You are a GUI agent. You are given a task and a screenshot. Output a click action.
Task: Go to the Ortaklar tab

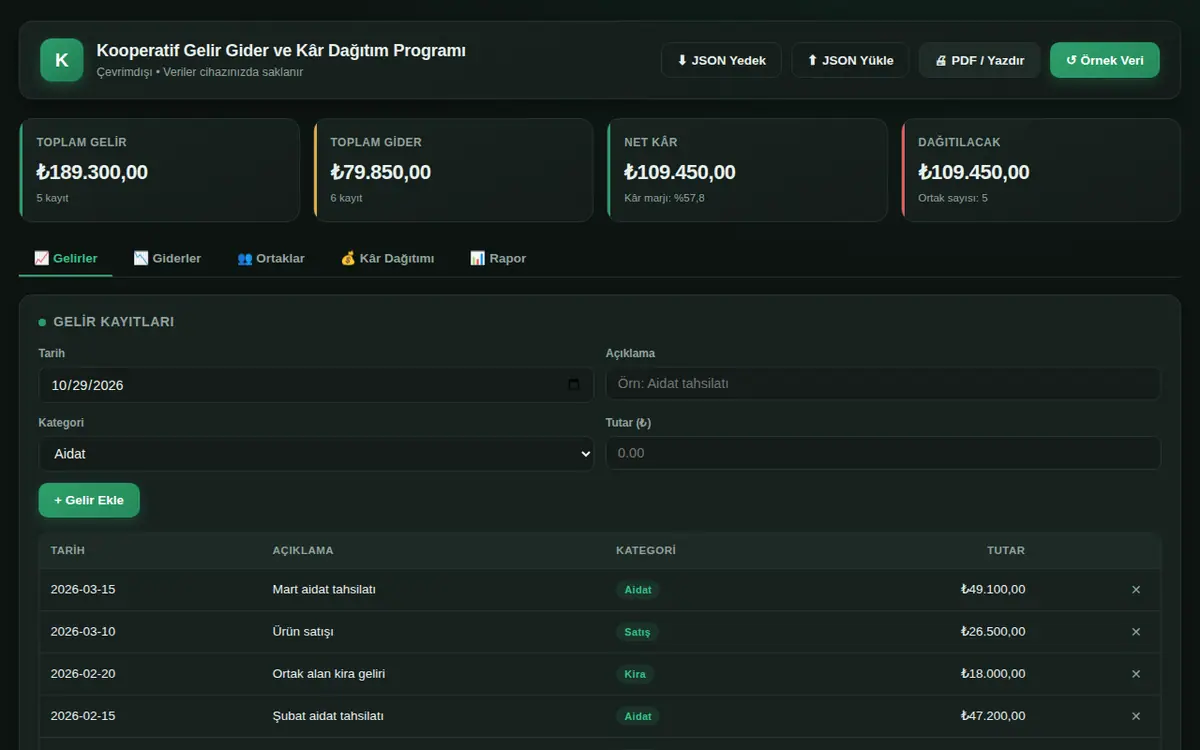(x=271, y=258)
